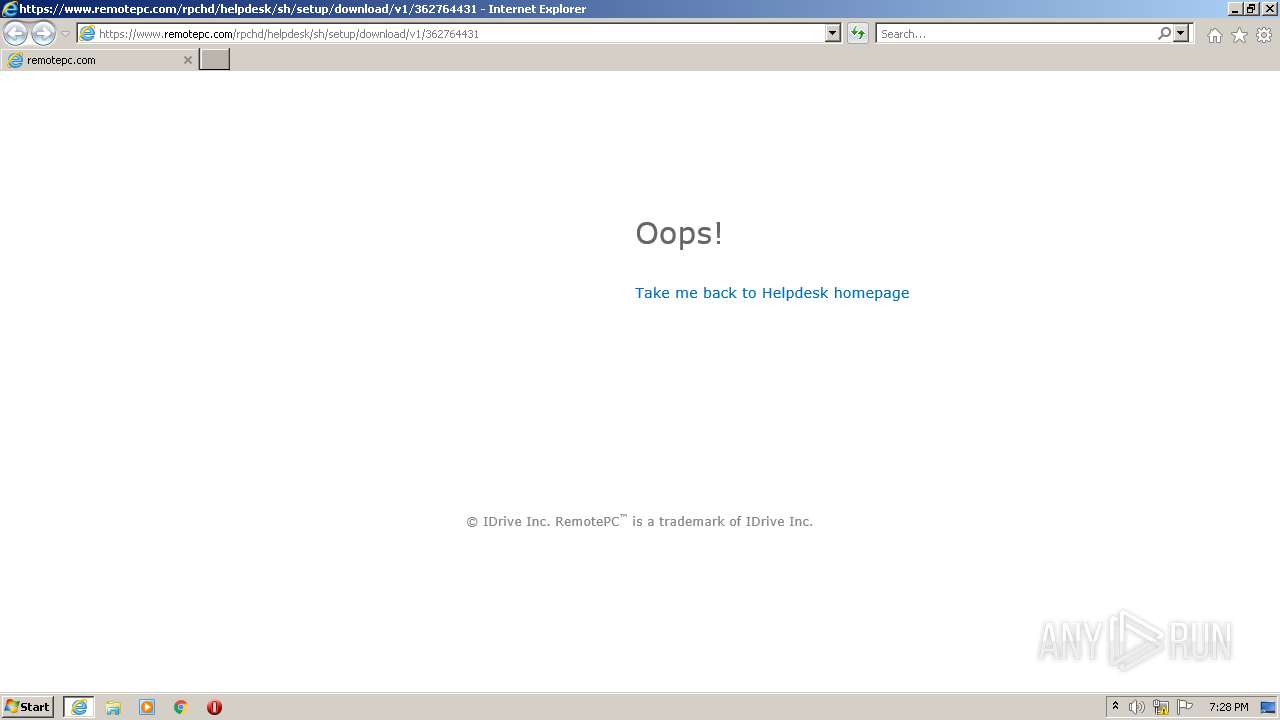Click the page icon left of the URL

(88, 34)
